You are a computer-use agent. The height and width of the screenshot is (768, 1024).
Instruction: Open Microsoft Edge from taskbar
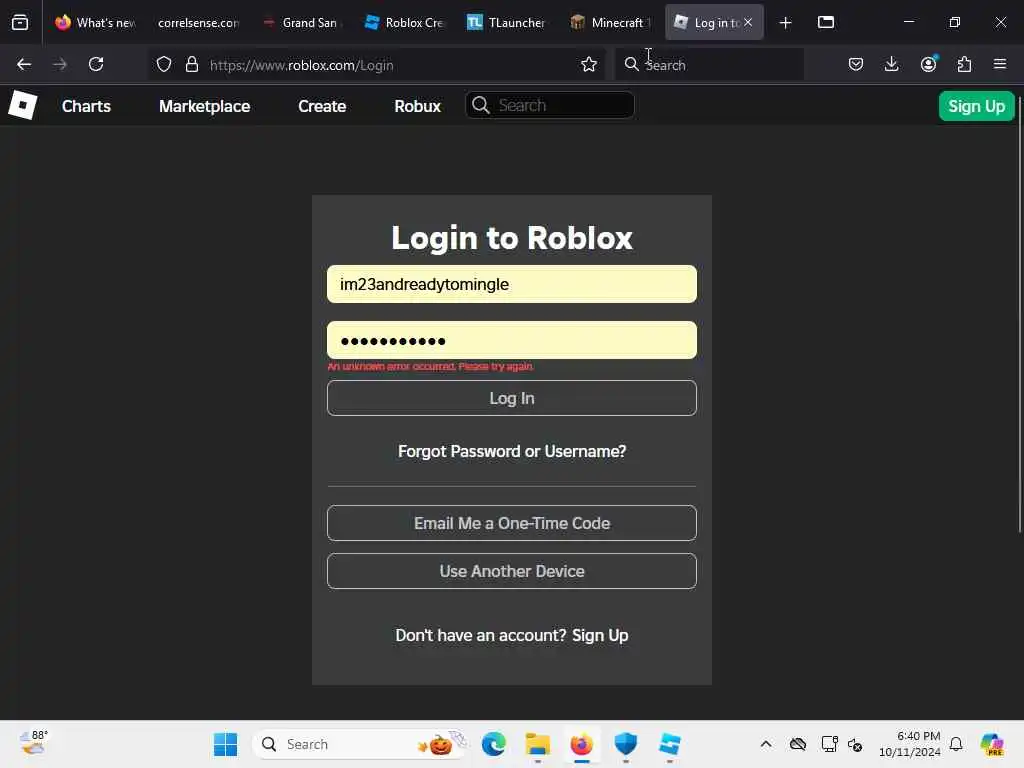click(x=494, y=744)
